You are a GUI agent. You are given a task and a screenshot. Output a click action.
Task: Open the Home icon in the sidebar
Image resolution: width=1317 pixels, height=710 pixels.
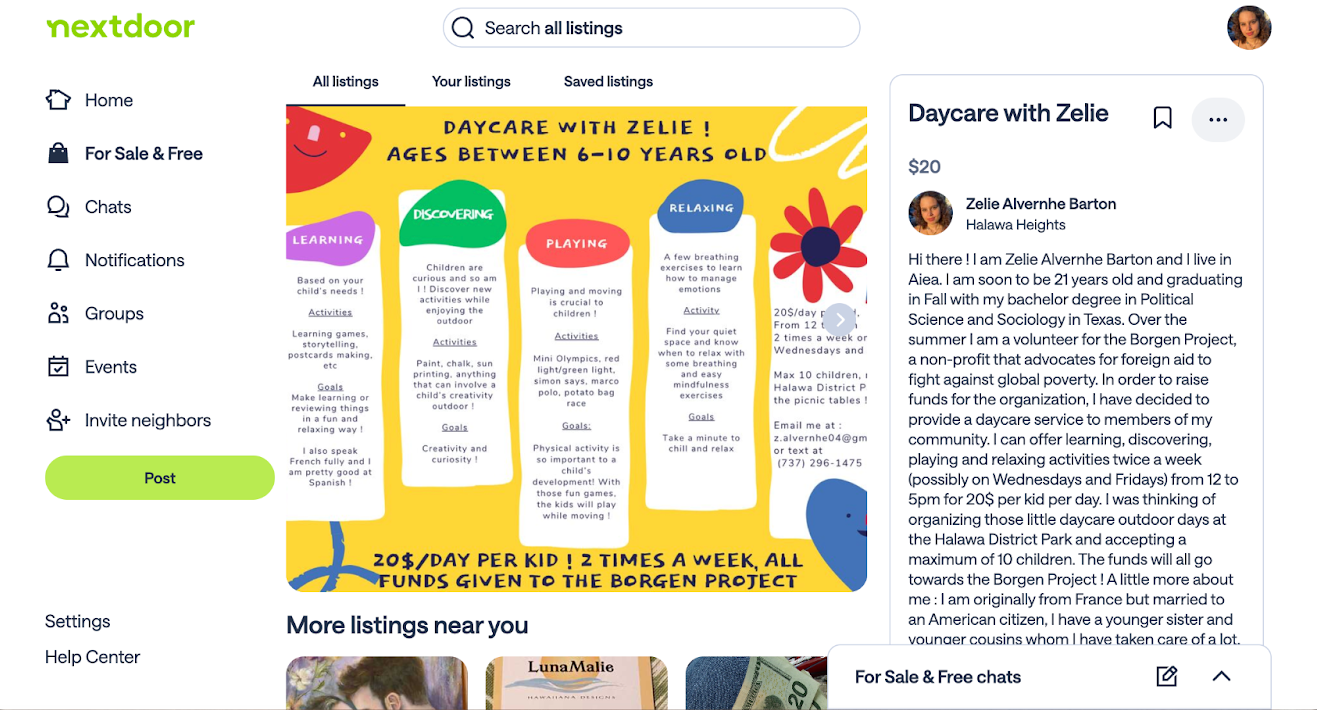(59, 100)
